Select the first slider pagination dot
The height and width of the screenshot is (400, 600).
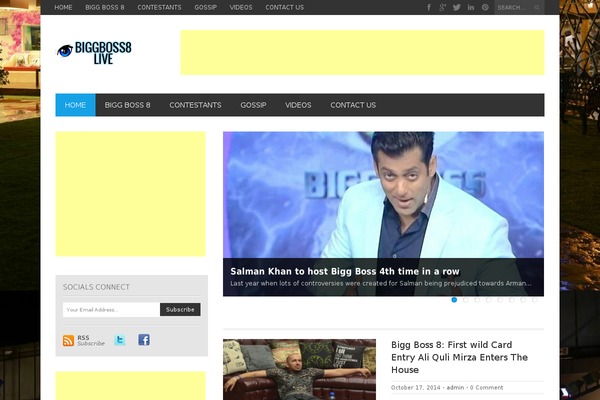[454, 300]
